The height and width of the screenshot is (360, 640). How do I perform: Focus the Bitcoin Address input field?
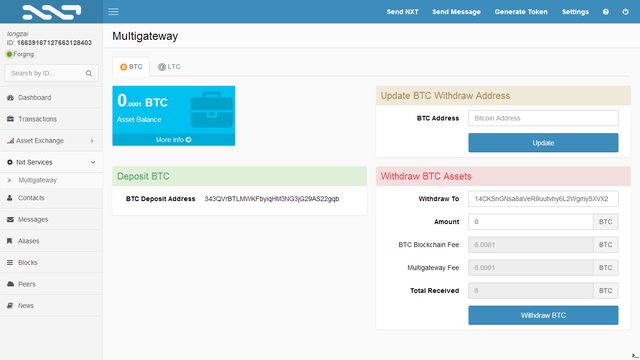[x=543, y=118]
